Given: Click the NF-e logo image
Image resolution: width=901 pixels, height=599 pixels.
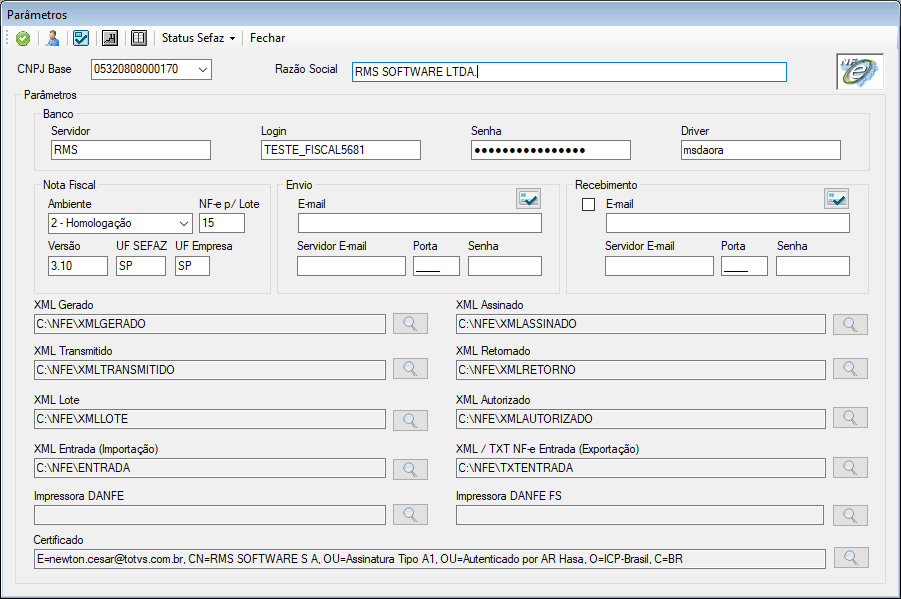Looking at the screenshot, I should pyautogui.click(x=860, y=71).
